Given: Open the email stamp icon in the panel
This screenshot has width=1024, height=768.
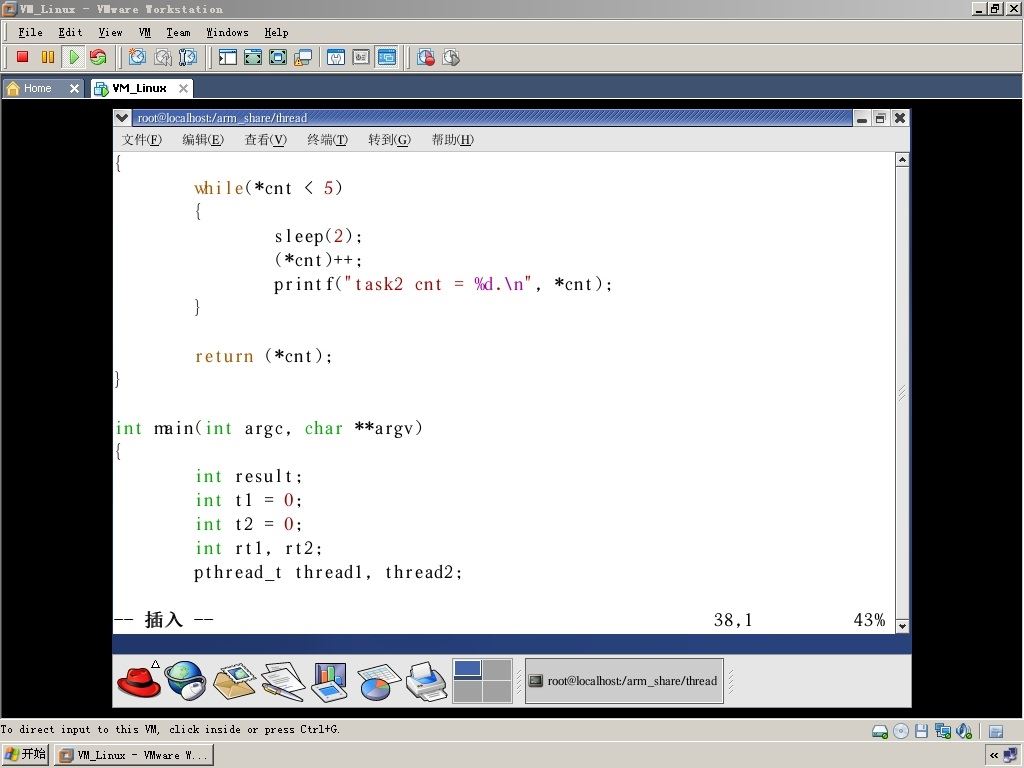Looking at the screenshot, I should (234, 680).
